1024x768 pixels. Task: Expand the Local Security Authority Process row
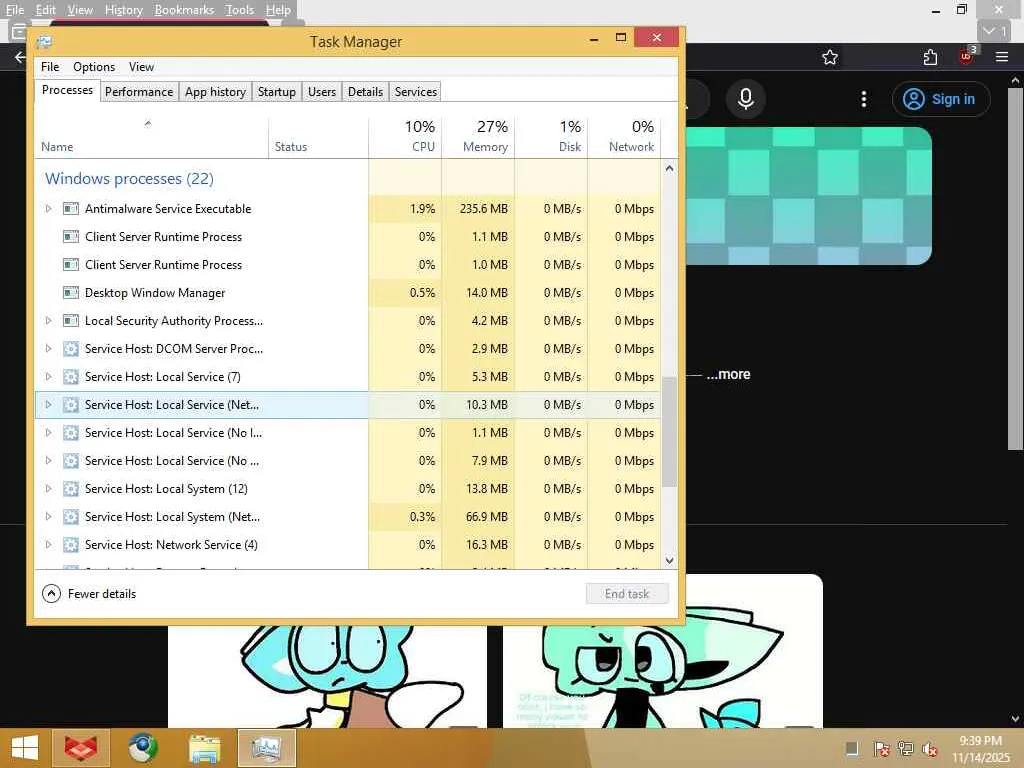(48, 321)
